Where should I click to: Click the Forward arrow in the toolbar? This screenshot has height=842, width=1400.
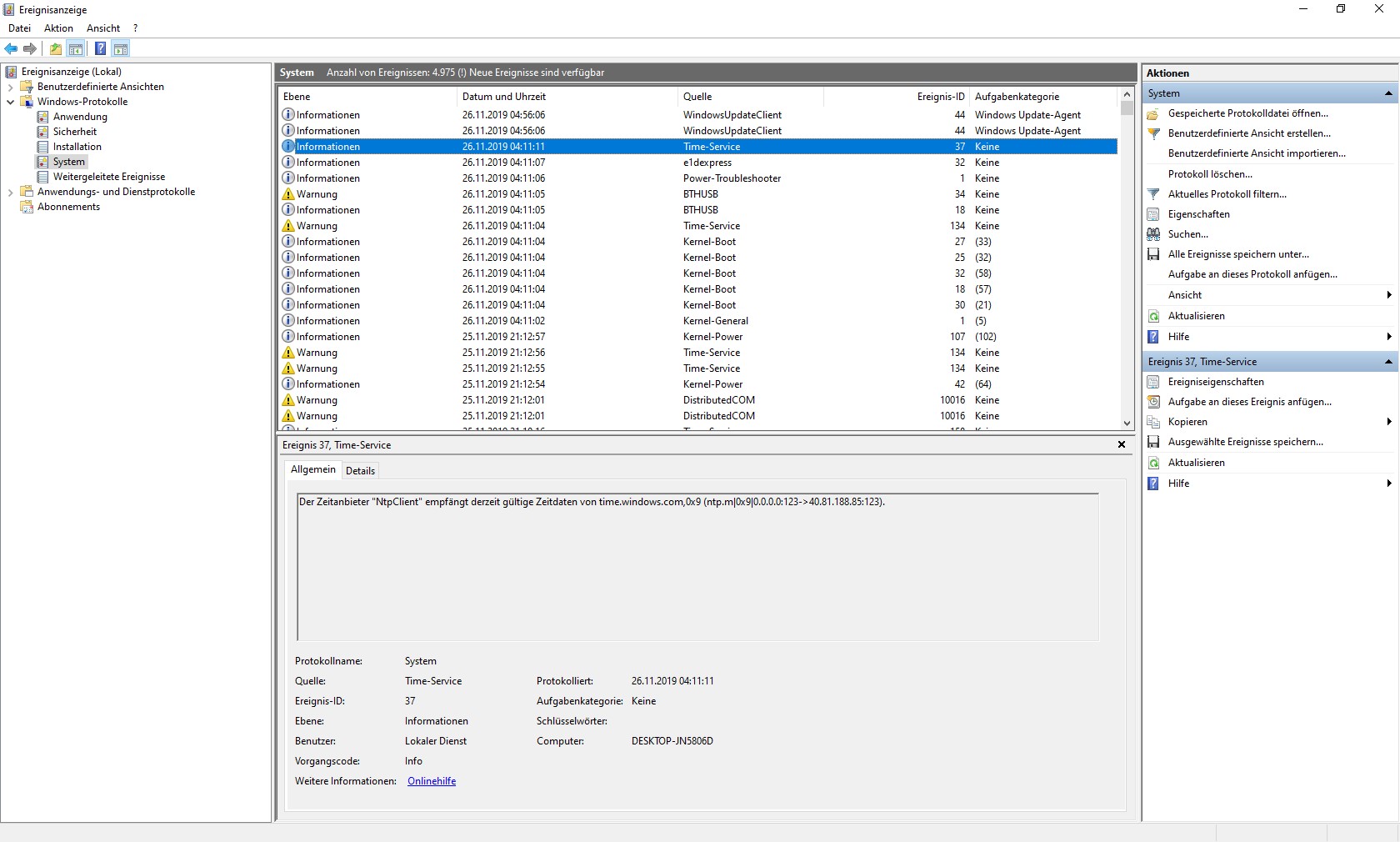coord(30,48)
